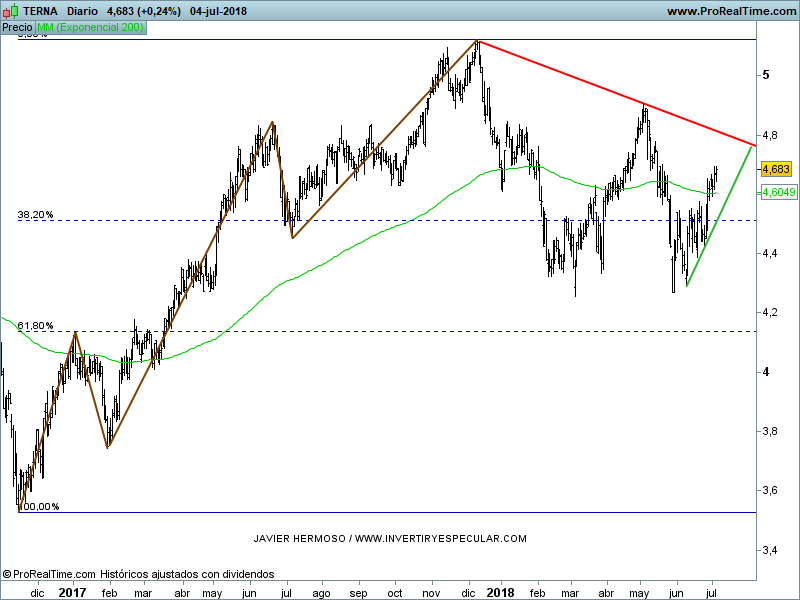Click the 2018 year marker on time axis
The image size is (800, 600).
[500, 592]
